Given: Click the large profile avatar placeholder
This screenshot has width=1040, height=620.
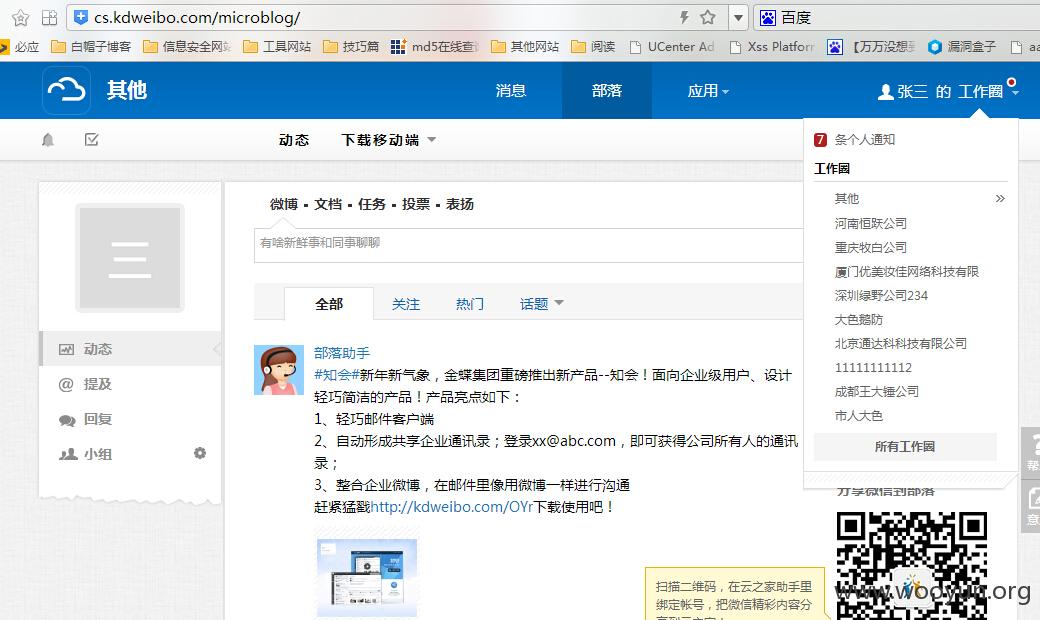Looking at the screenshot, I should click(129, 258).
